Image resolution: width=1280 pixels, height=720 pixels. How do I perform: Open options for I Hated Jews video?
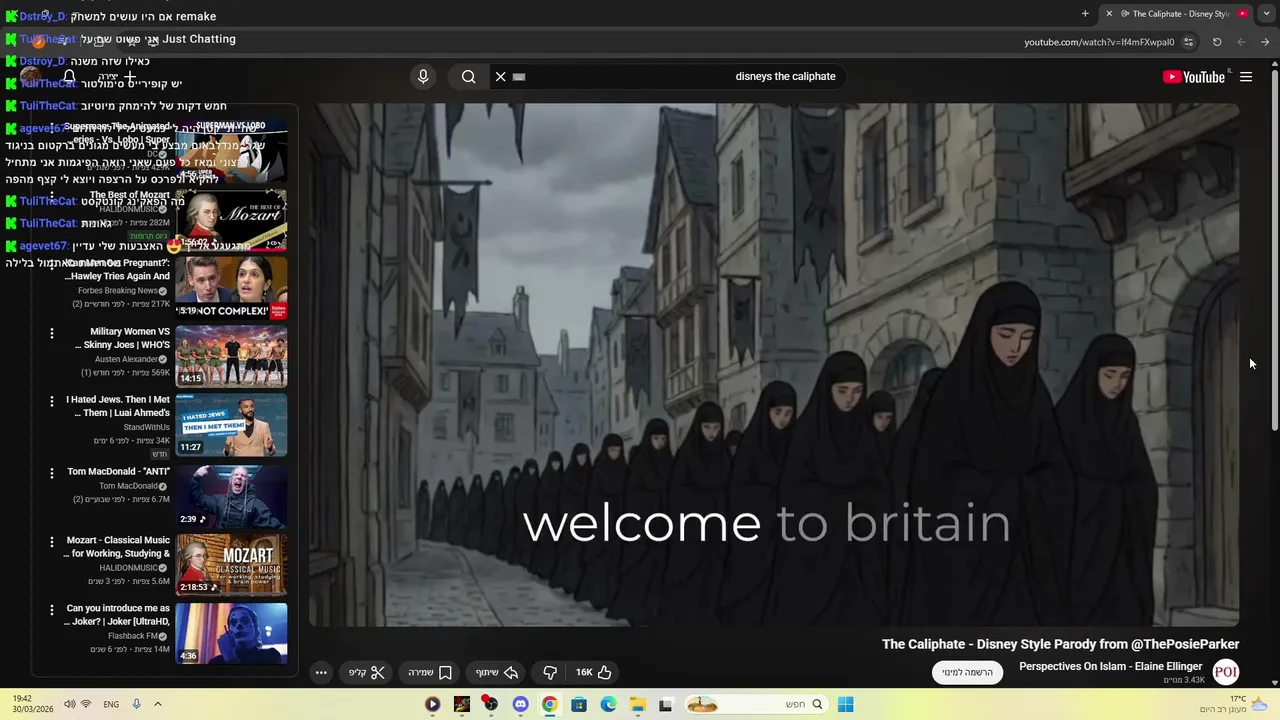click(52, 401)
